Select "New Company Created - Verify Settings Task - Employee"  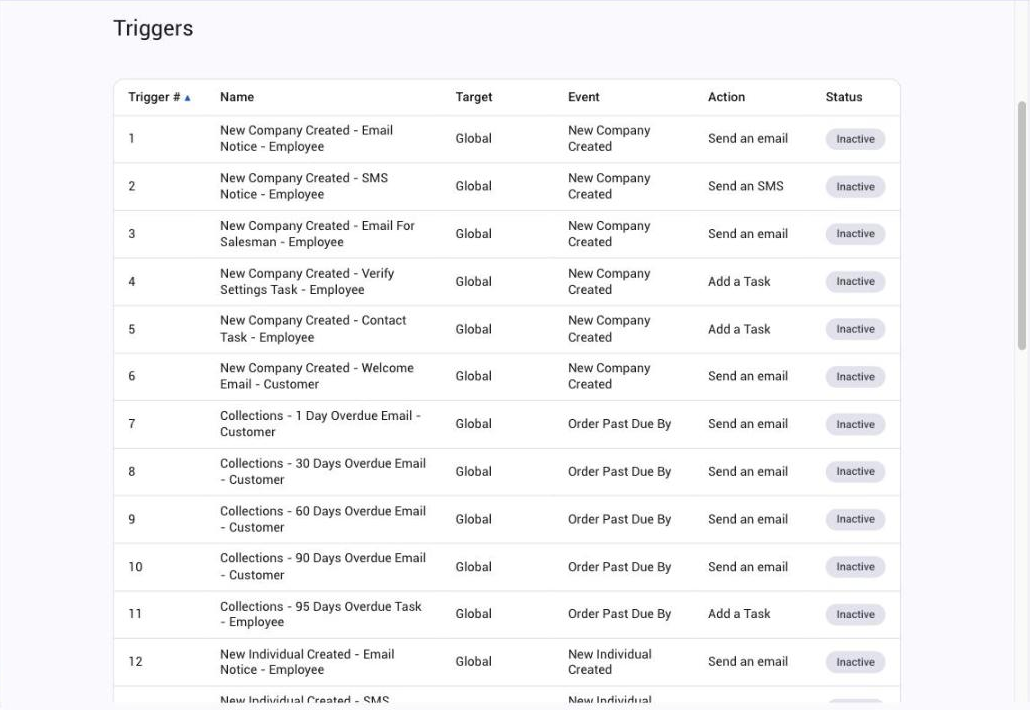(307, 281)
